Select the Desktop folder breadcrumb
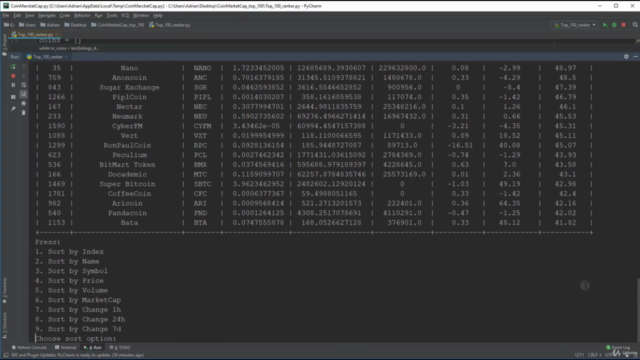The width and height of the screenshot is (640, 360). click(x=75, y=25)
